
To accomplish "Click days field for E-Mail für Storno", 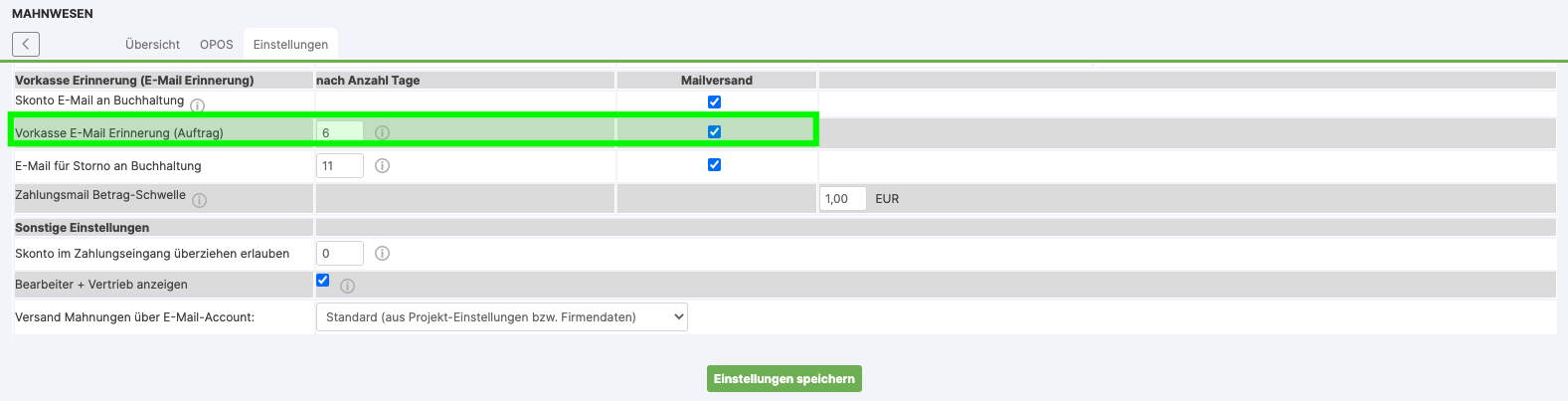I will click(339, 166).
